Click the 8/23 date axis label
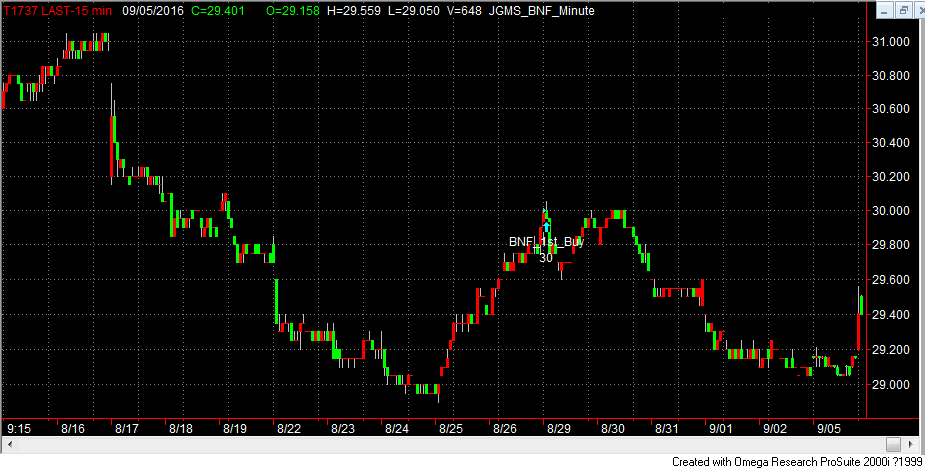 click(343, 428)
